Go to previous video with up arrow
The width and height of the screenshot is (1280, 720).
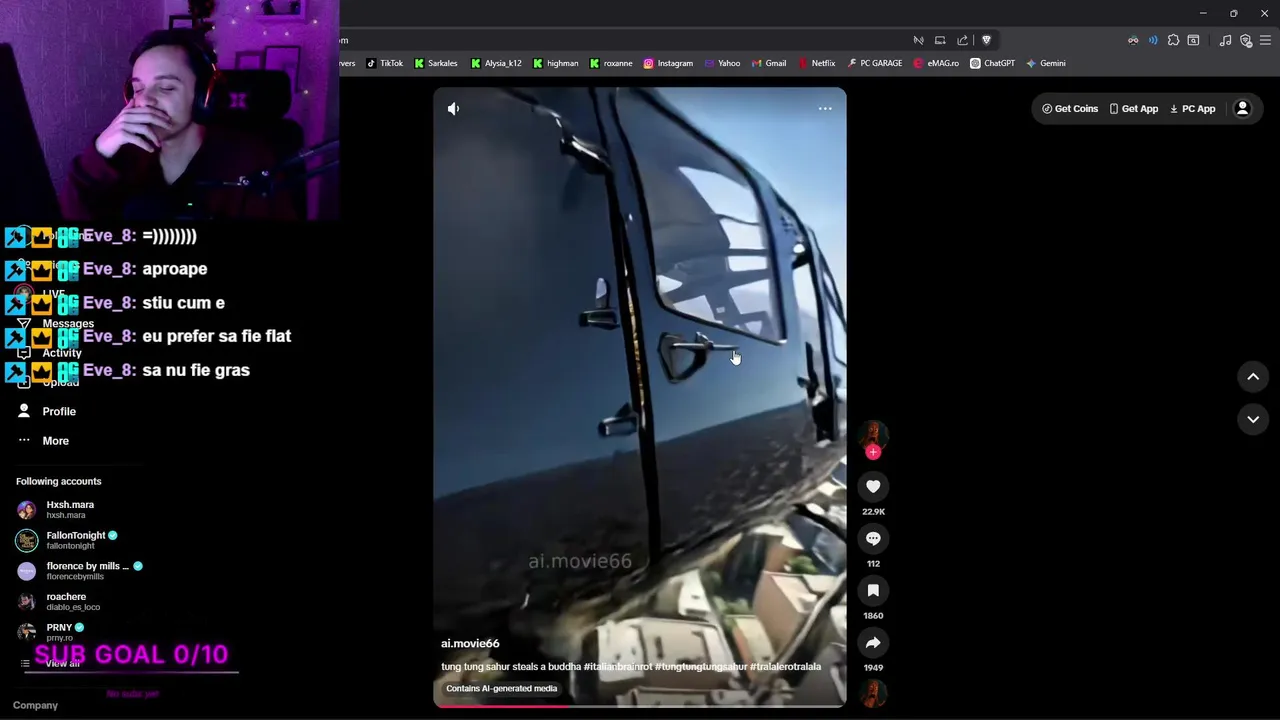(x=1253, y=376)
